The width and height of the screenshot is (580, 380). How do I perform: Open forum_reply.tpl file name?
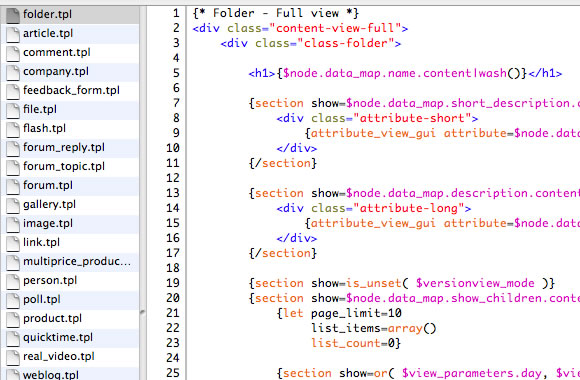click(x=64, y=147)
